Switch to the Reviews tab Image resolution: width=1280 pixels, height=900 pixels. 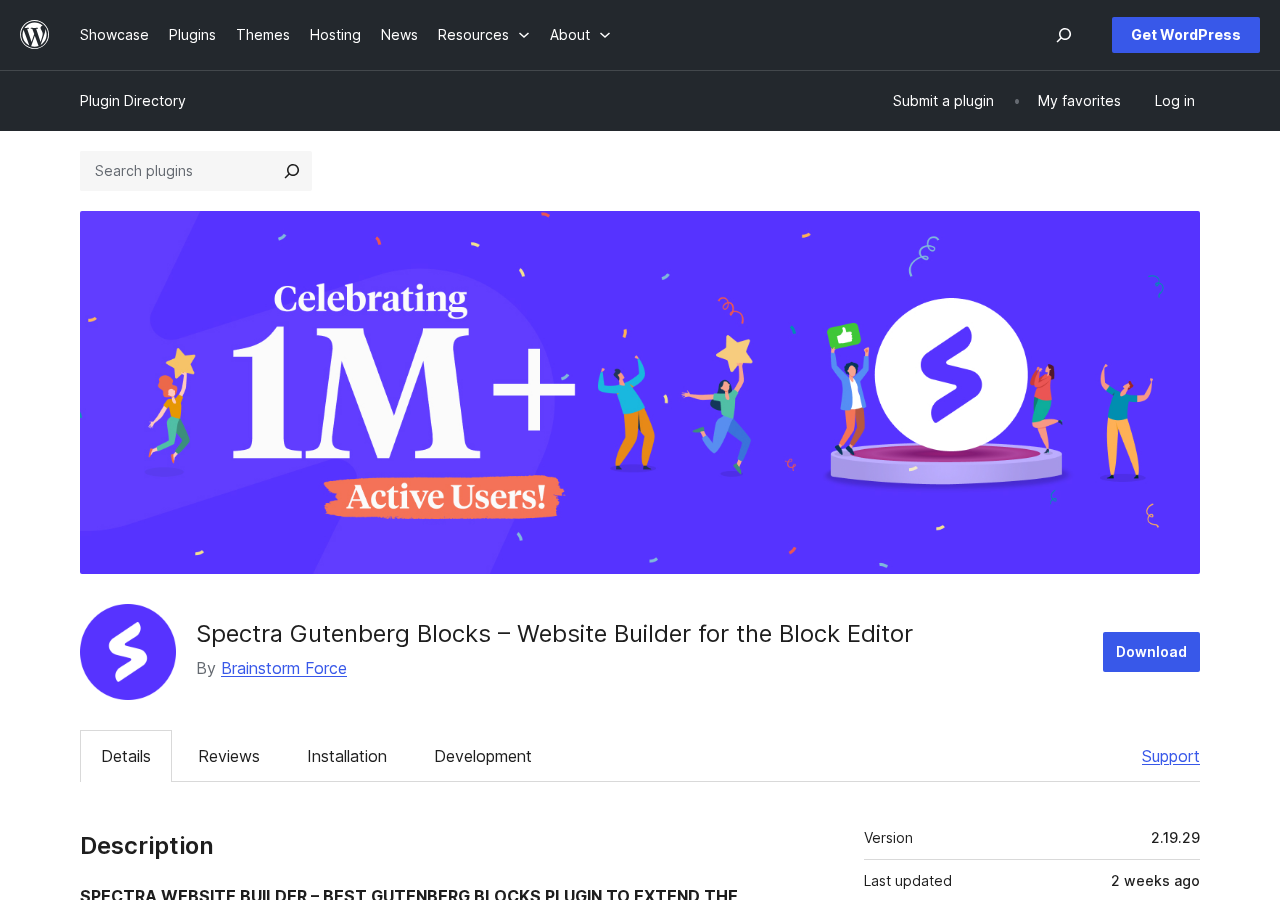pyautogui.click(x=229, y=756)
